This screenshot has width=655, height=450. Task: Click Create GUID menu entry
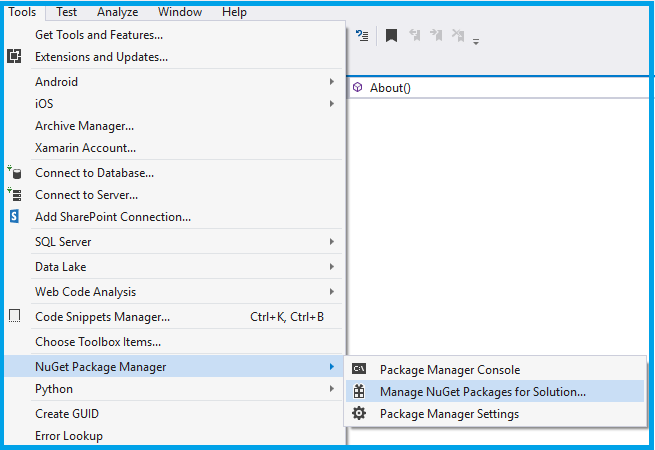tap(175, 414)
